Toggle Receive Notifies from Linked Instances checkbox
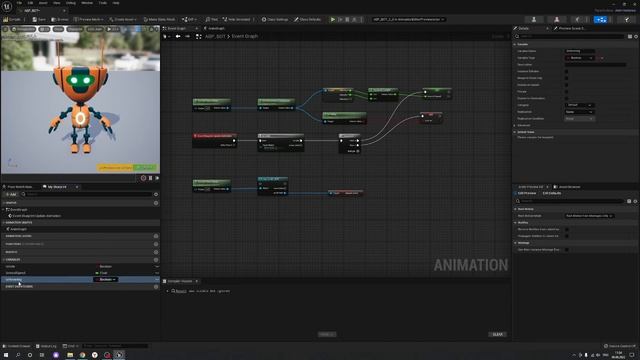 (567, 229)
